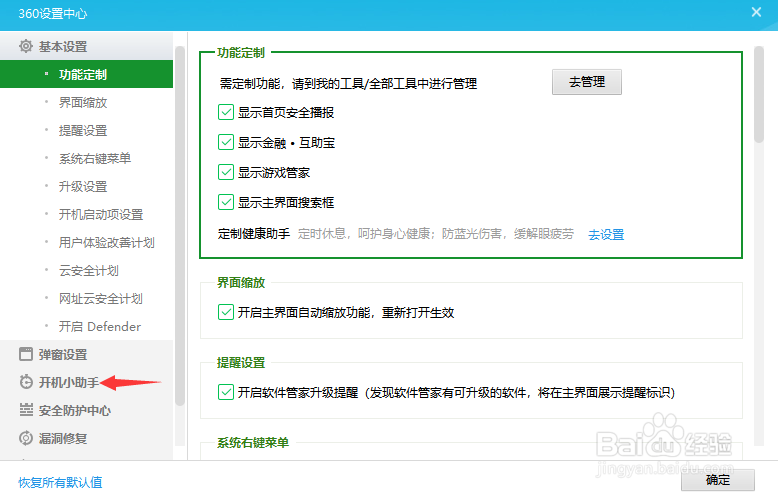Click the 界面缩放 section heading
Image resolution: width=778 pixels, height=496 pixels.
[x=241, y=282]
